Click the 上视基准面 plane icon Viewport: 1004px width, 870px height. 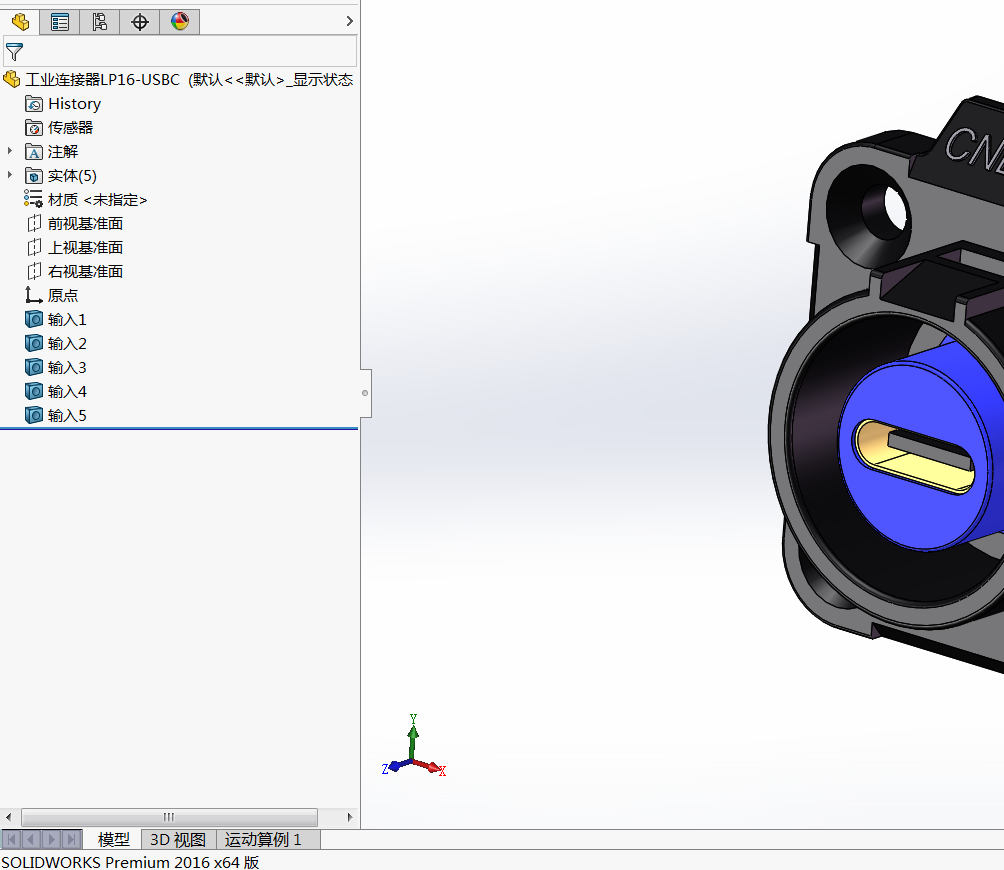coord(34,247)
